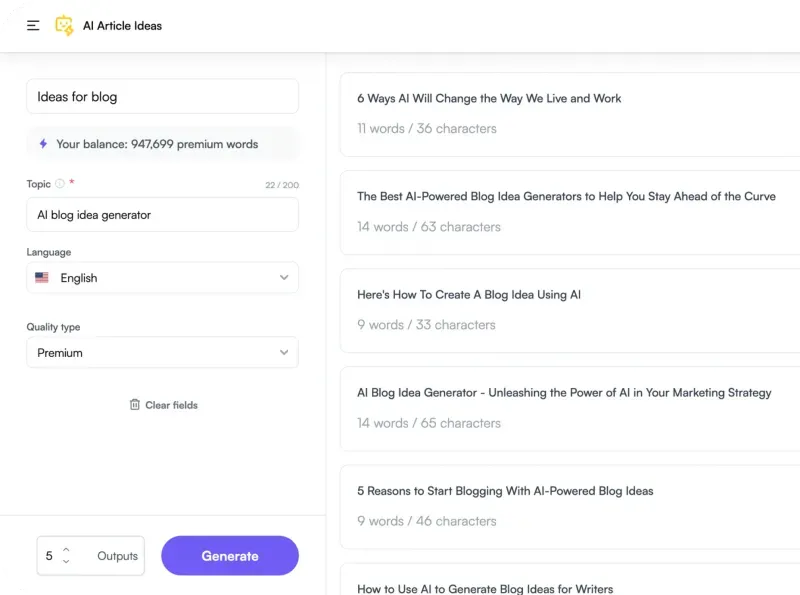Select Here's How To Create A Blog Idea result
The width and height of the screenshot is (800, 595).
coord(570,311)
